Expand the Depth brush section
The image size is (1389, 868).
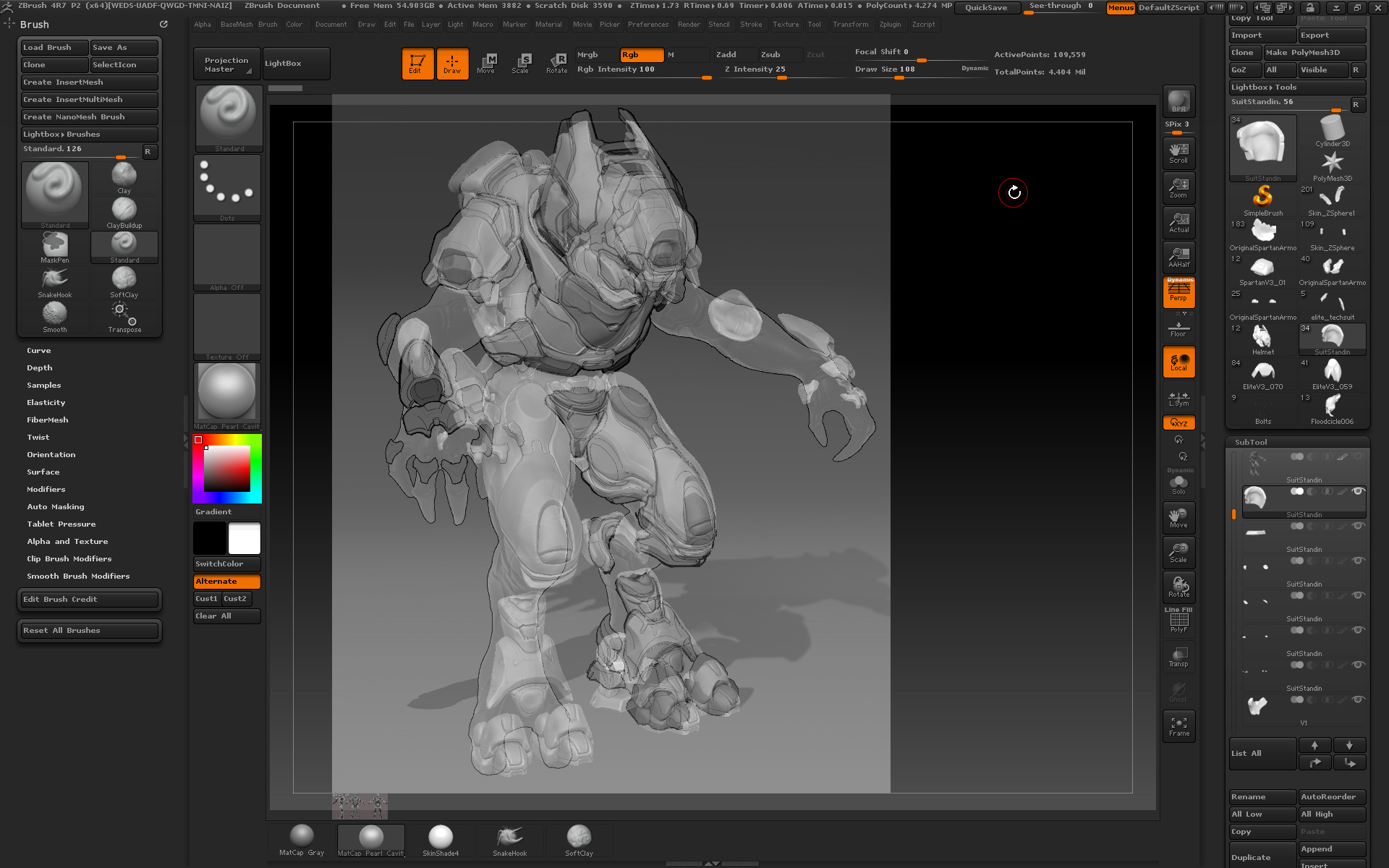pyautogui.click(x=39, y=367)
